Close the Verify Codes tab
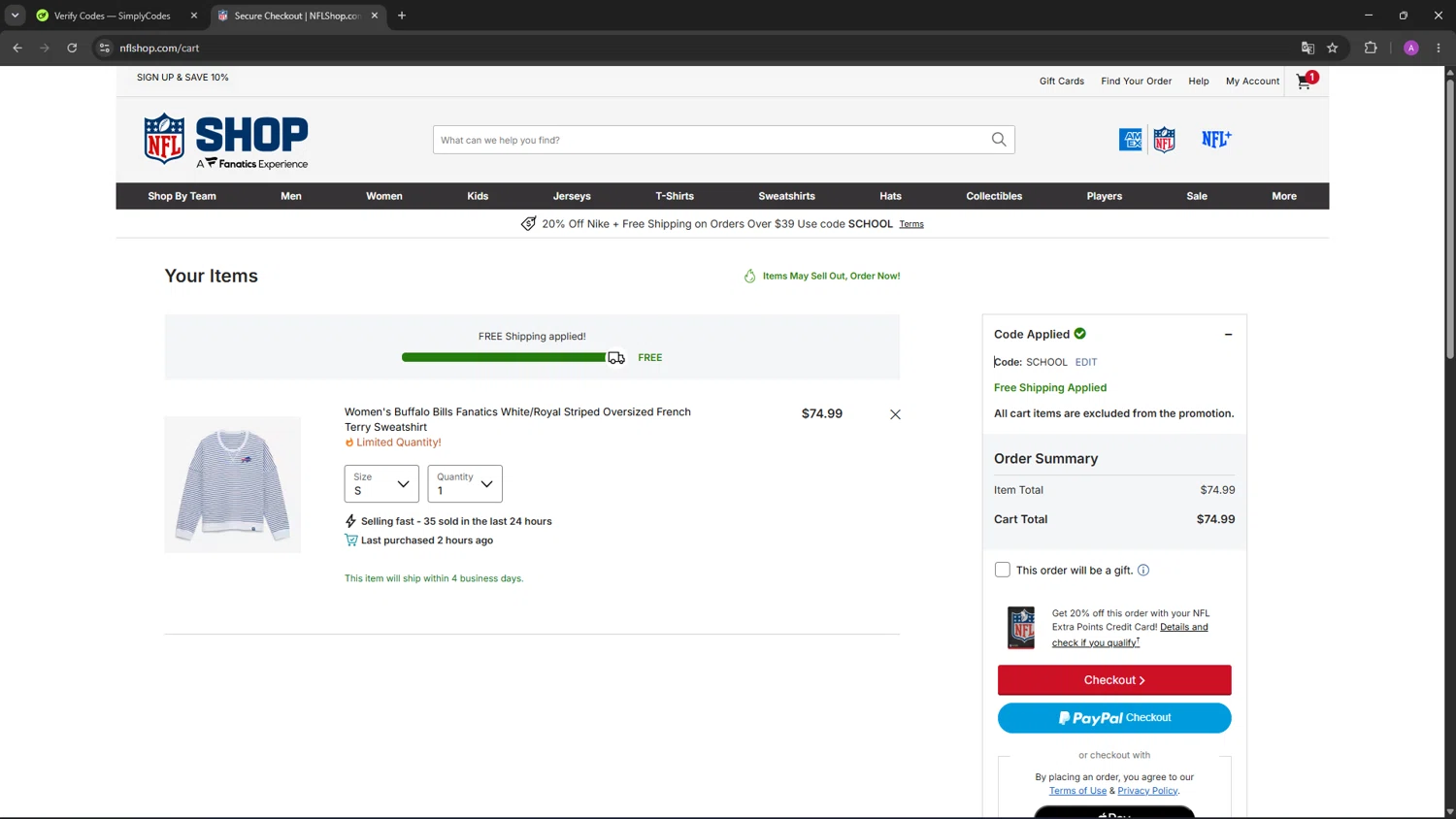1456x819 pixels. 194,16
